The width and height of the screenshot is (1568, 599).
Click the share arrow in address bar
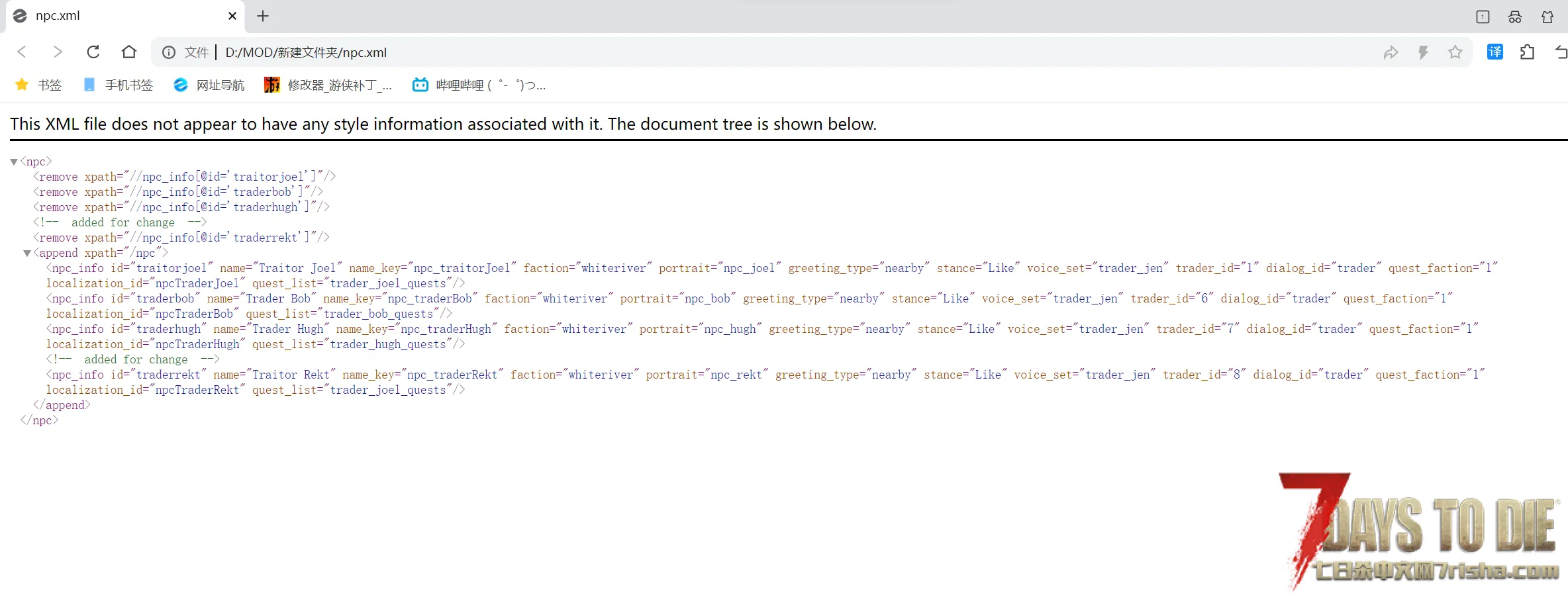(1391, 52)
